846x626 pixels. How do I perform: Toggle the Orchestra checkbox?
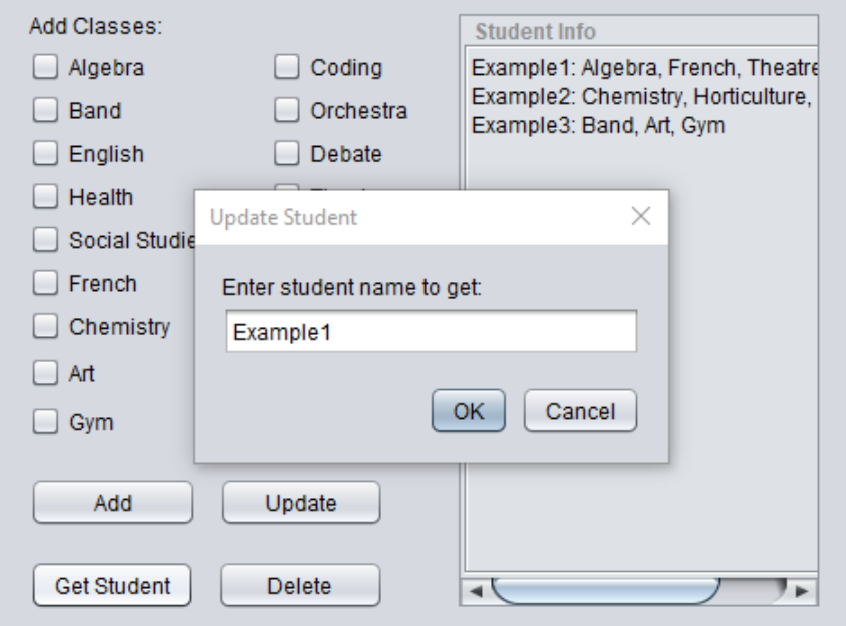pyautogui.click(x=286, y=110)
